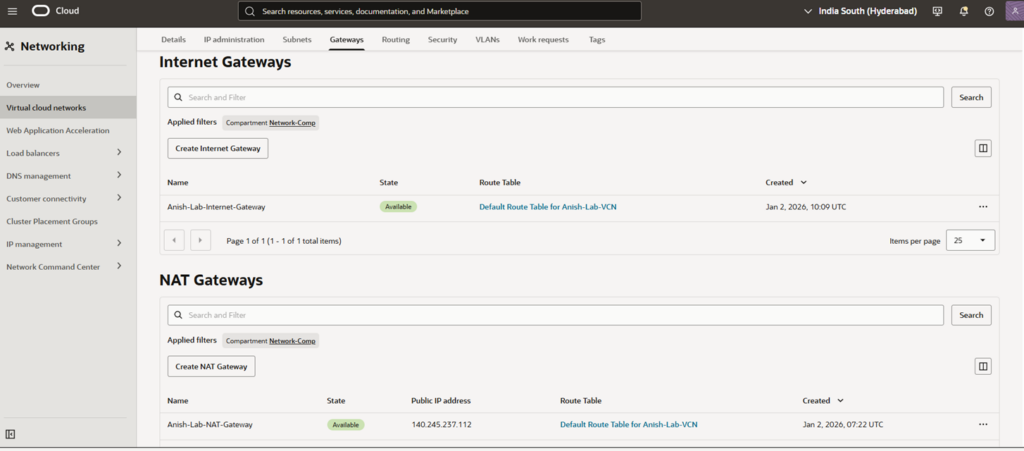Open actions menu for Anish-Lab-Internet-Gateway
The image size is (1024, 451).
[x=983, y=207]
